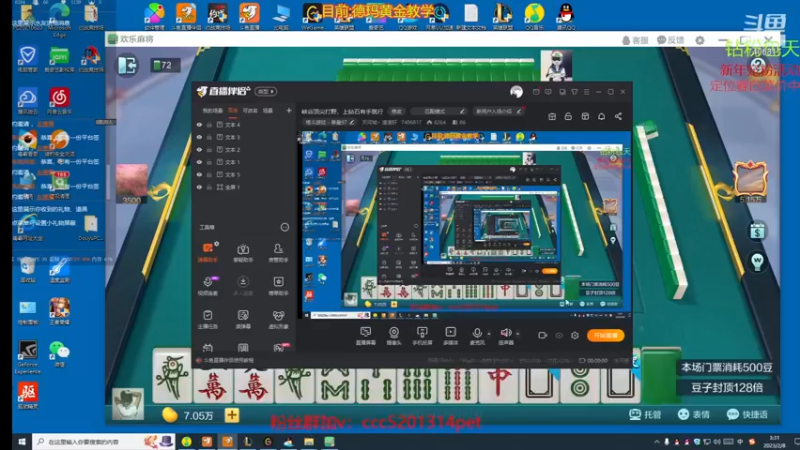This screenshot has height=450, width=800.
Task: Mute the microphone
Action: click(x=477, y=334)
